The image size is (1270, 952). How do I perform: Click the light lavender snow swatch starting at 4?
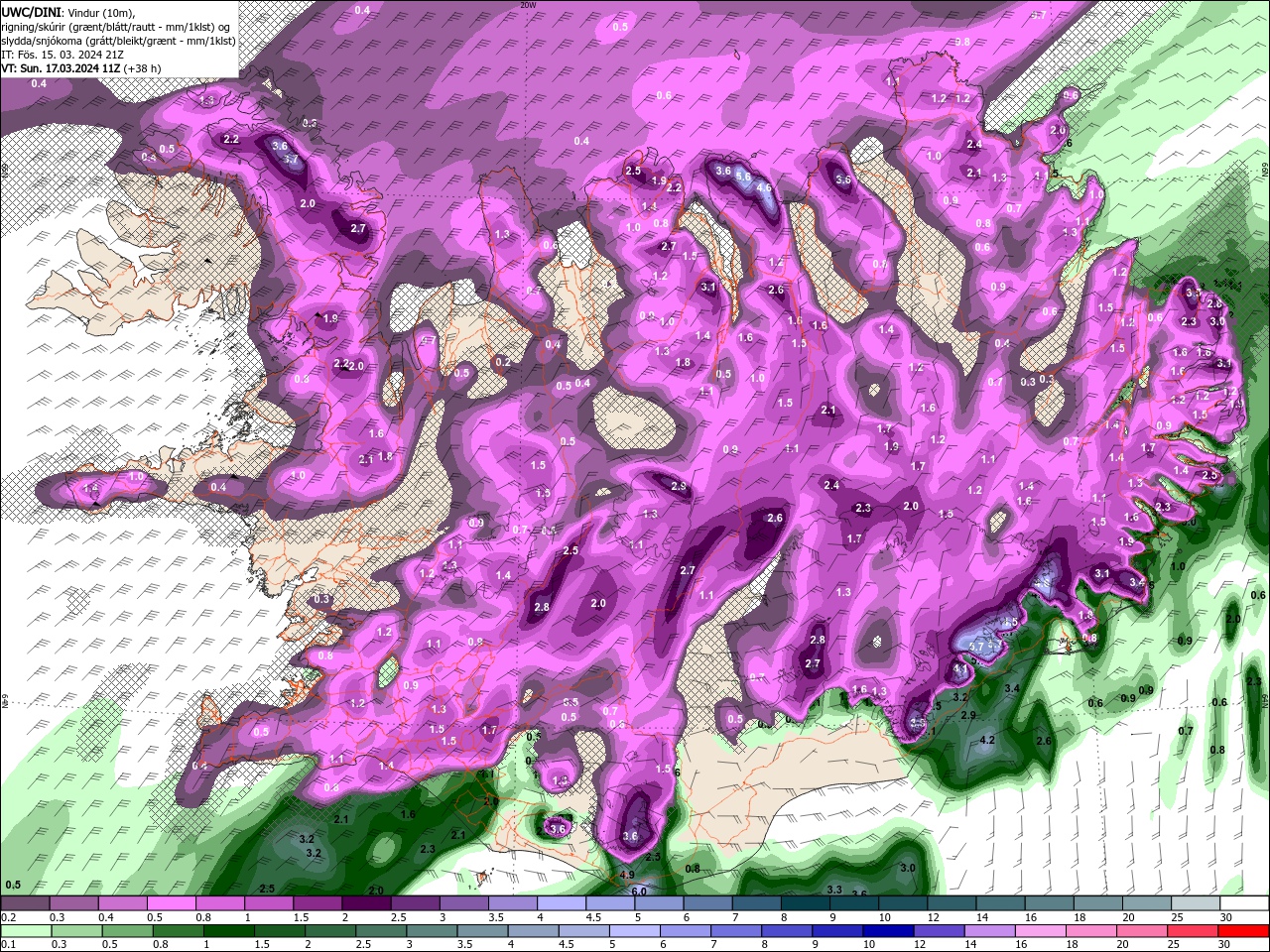click(564, 903)
